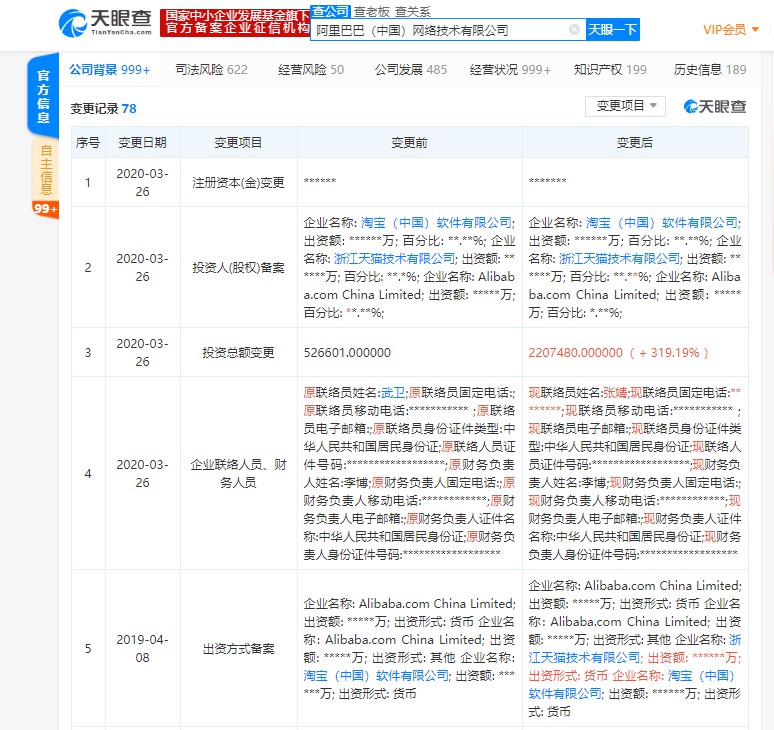Screen dimensions: 774x730
Task: Select the 注册资本(金)变更 cell
Action: point(238,183)
